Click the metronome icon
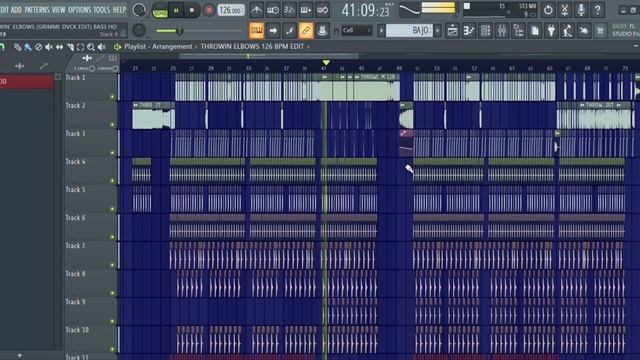Screen dimensions: 640x360 click(x=256, y=10)
